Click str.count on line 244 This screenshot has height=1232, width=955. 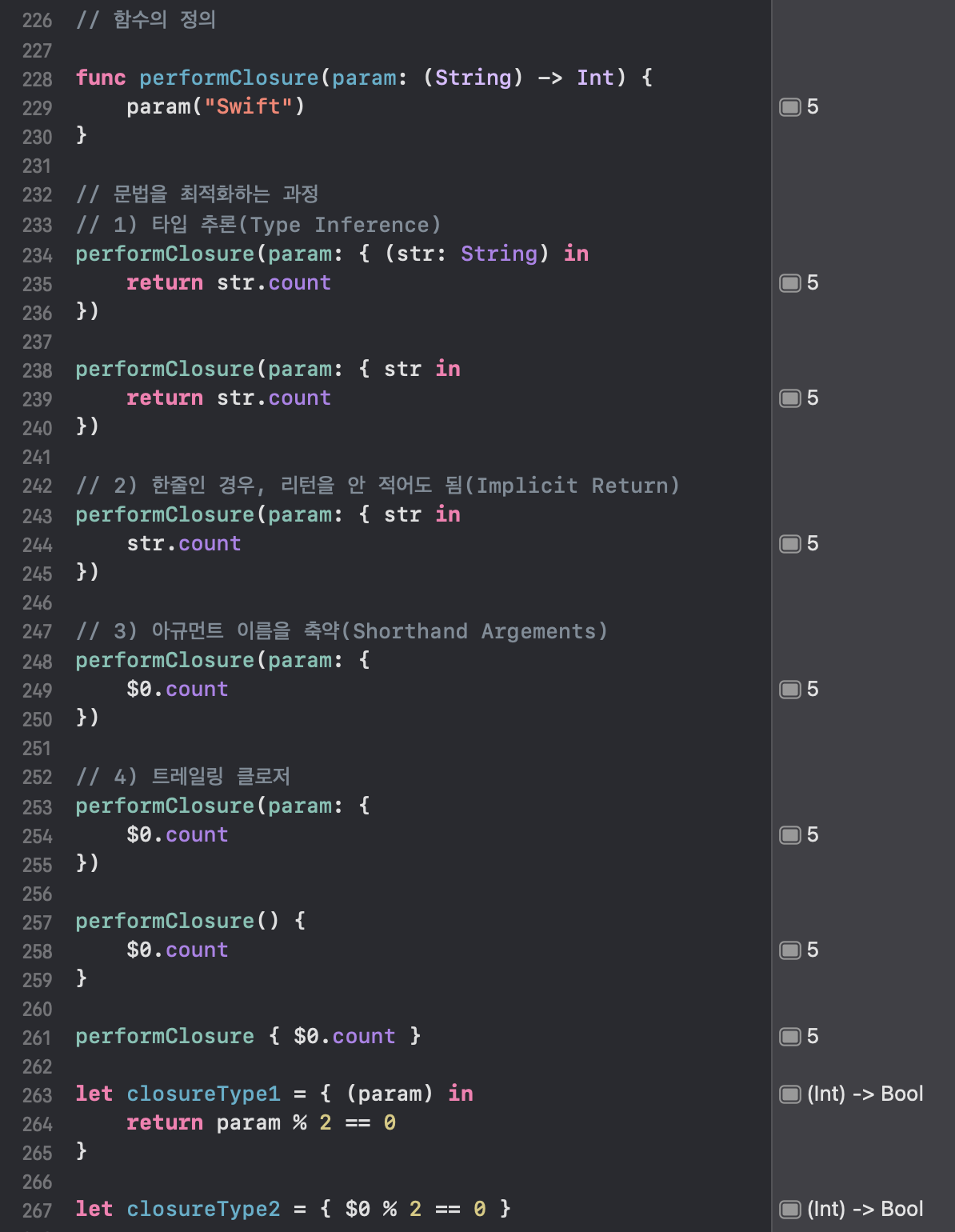[x=184, y=543]
